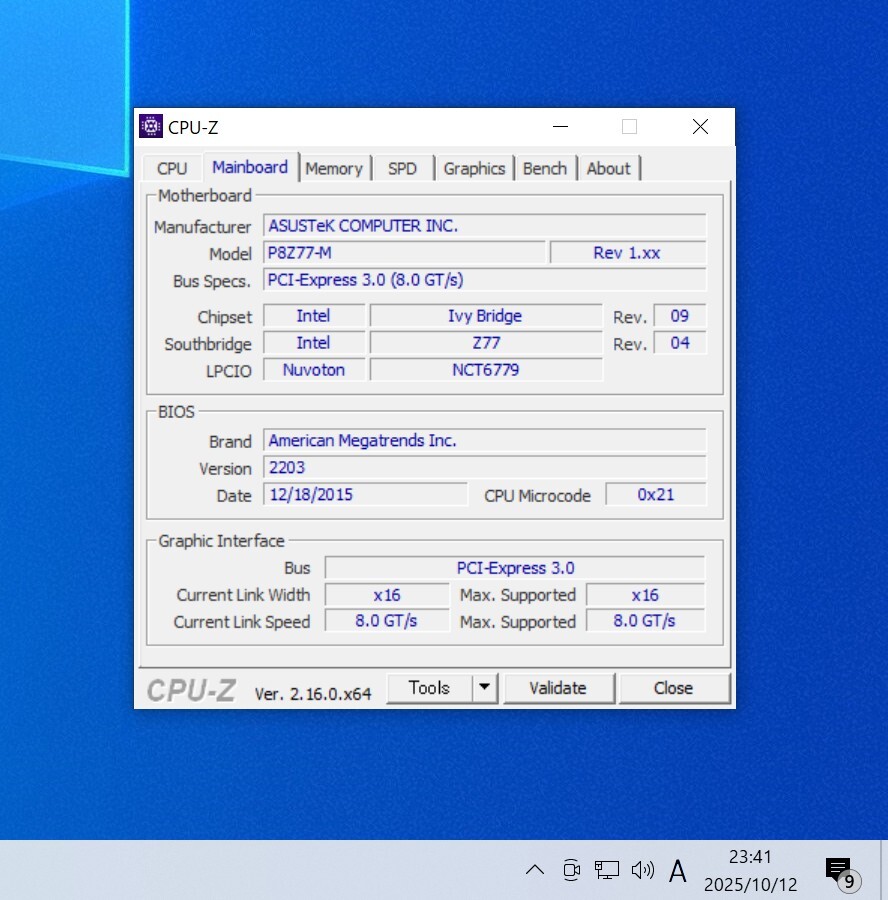This screenshot has height=900, width=888.
Task: Expand the Tools dropdown arrow
Action: click(x=485, y=688)
